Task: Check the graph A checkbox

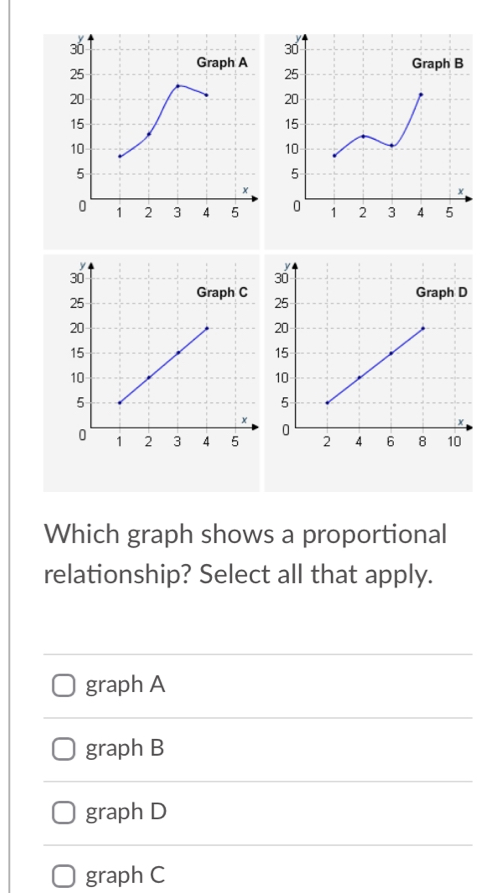Action: pos(63,686)
